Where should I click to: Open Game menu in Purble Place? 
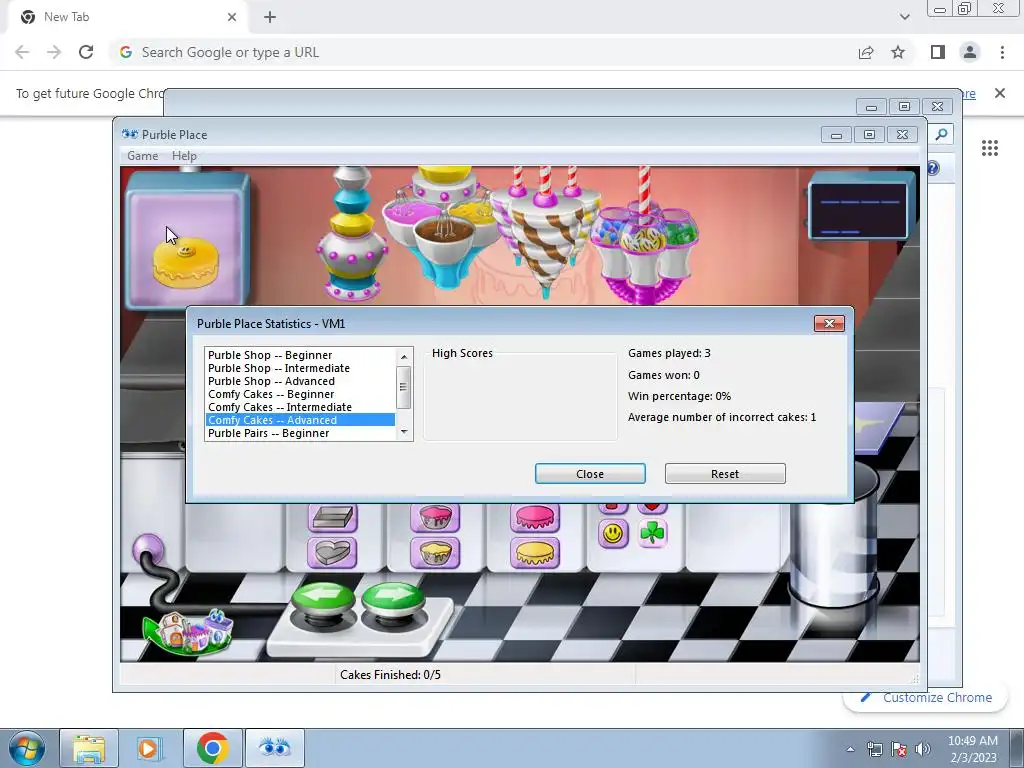click(142, 156)
